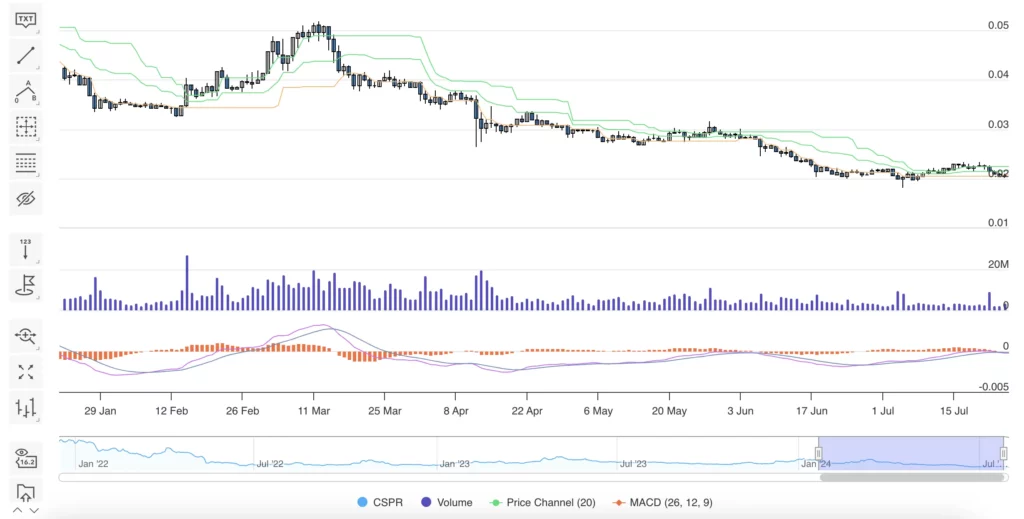The height and width of the screenshot is (519, 1024).
Task: Click the orange MACD legend marker
Action: pyautogui.click(x=618, y=502)
